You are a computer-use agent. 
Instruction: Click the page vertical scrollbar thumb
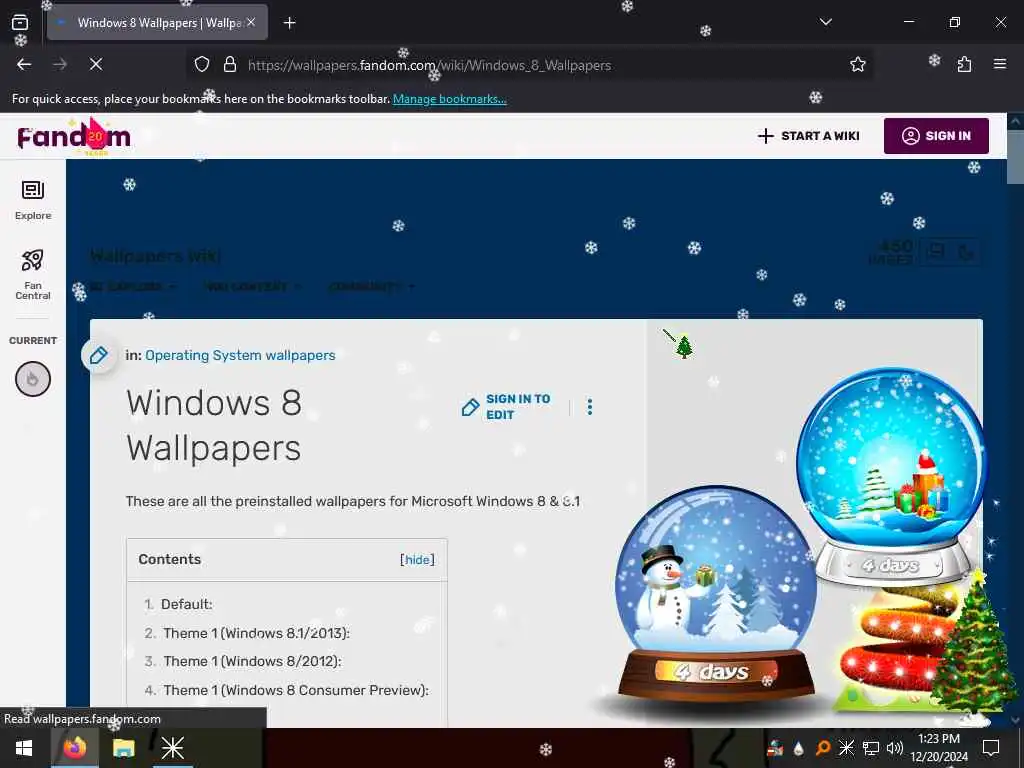[1016, 157]
